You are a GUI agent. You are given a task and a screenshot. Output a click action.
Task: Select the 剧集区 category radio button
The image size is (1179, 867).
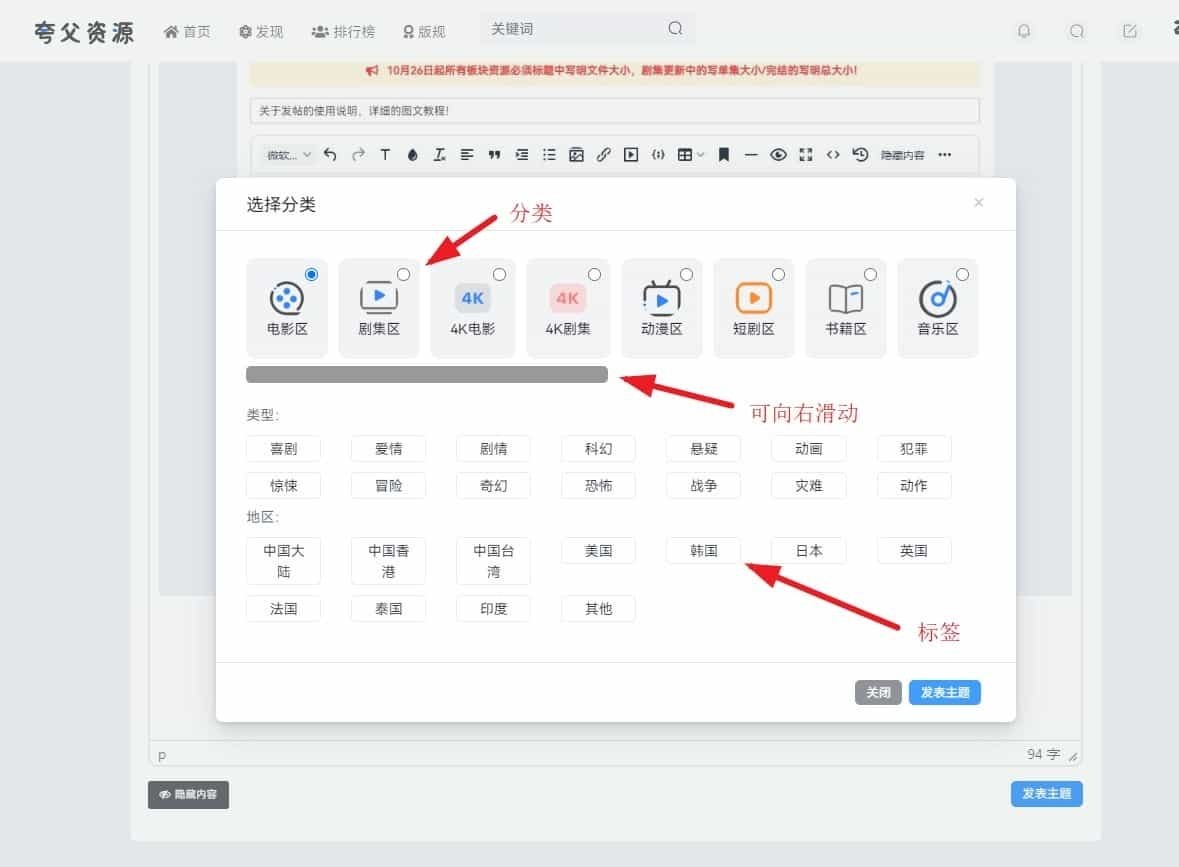click(403, 274)
